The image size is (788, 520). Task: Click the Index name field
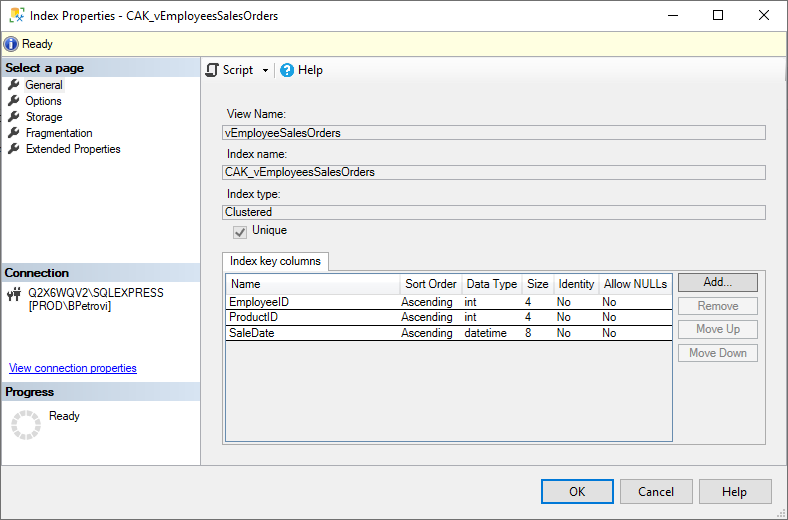tap(494, 172)
